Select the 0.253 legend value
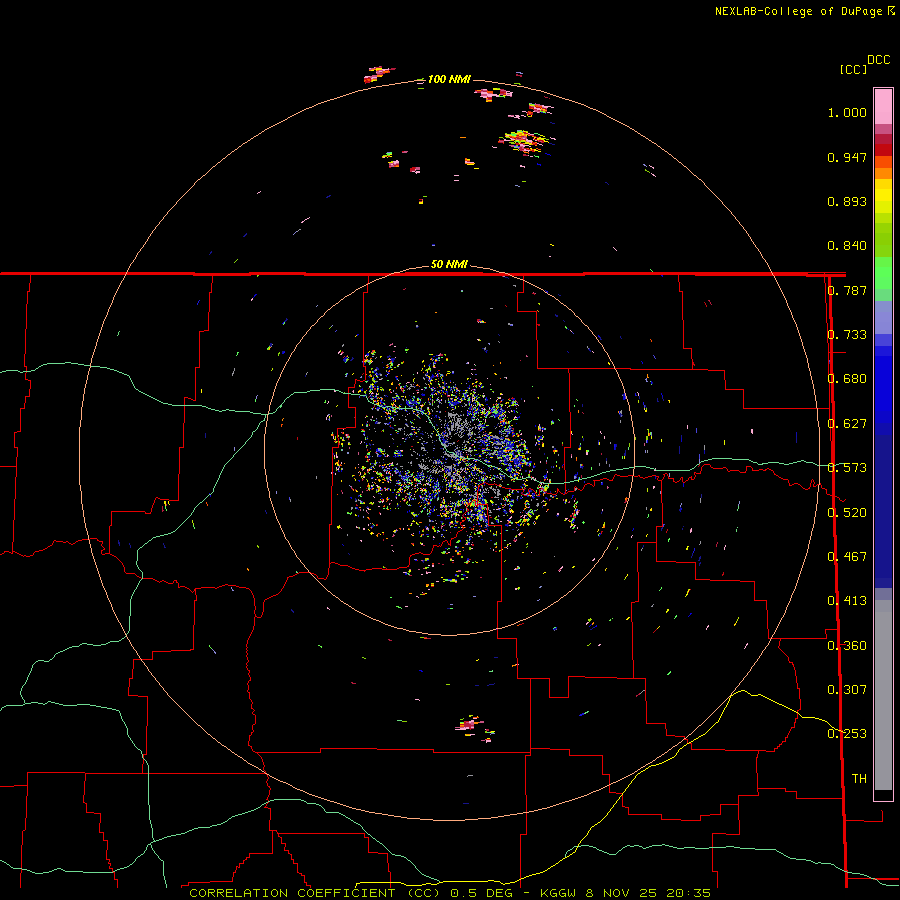Image resolution: width=900 pixels, height=900 pixels. [x=847, y=734]
